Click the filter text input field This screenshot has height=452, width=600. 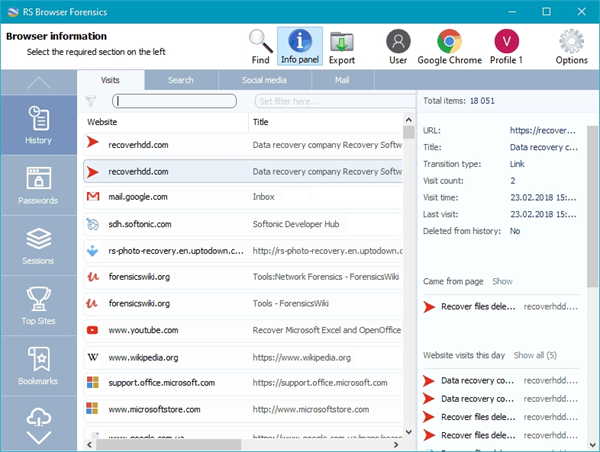point(174,101)
